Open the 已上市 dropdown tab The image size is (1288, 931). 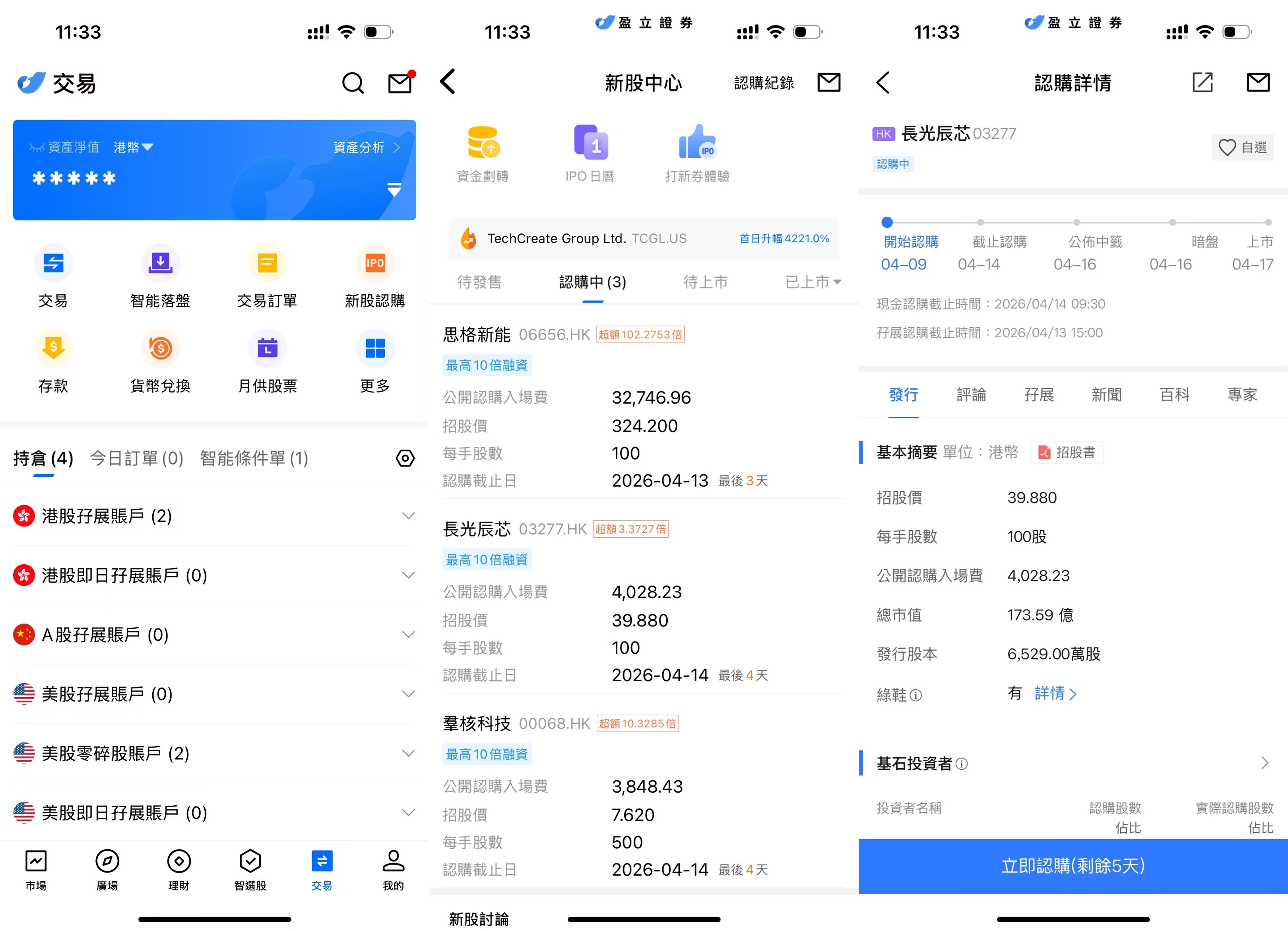(813, 282)
